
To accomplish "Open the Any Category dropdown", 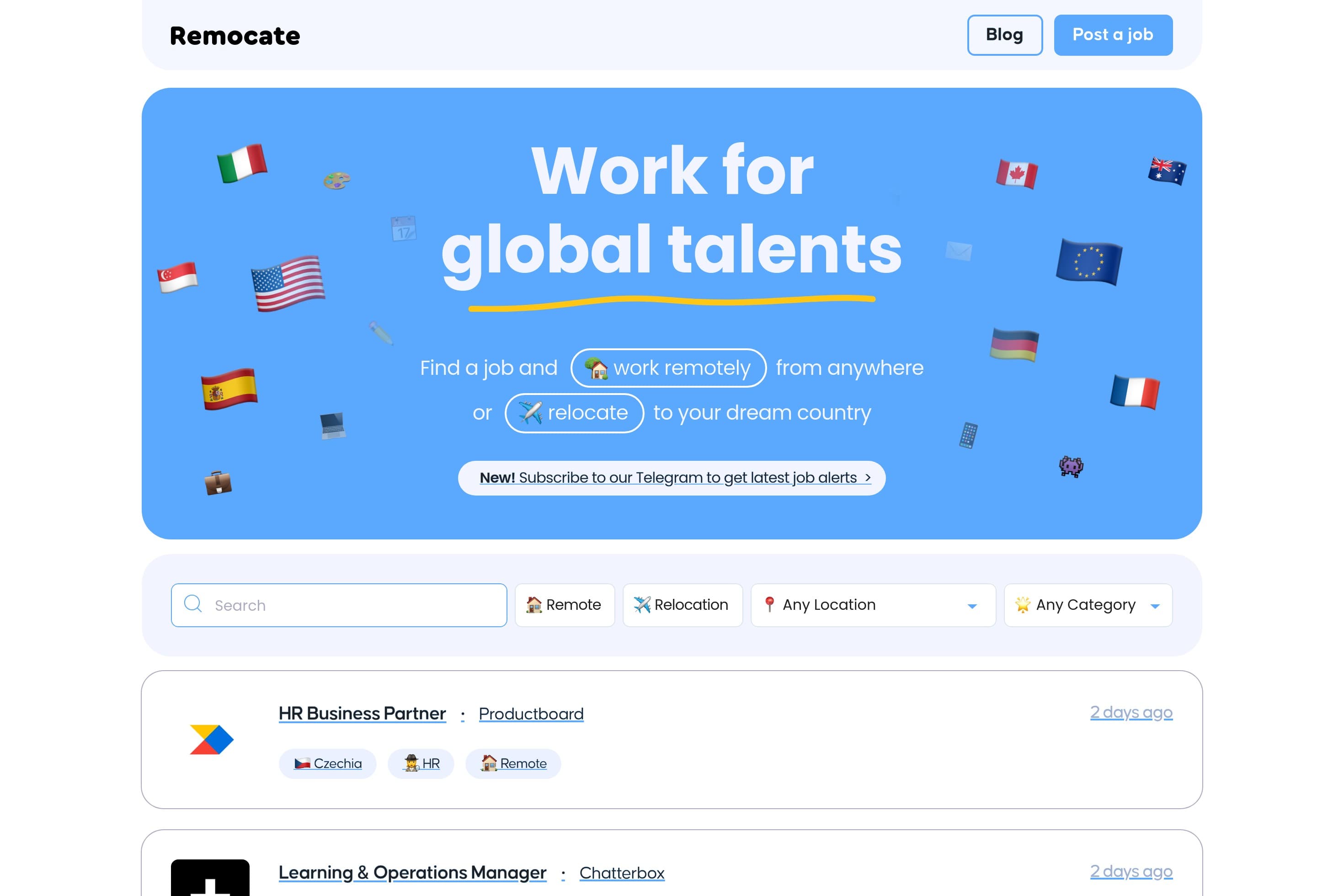I will (1088, 604).
